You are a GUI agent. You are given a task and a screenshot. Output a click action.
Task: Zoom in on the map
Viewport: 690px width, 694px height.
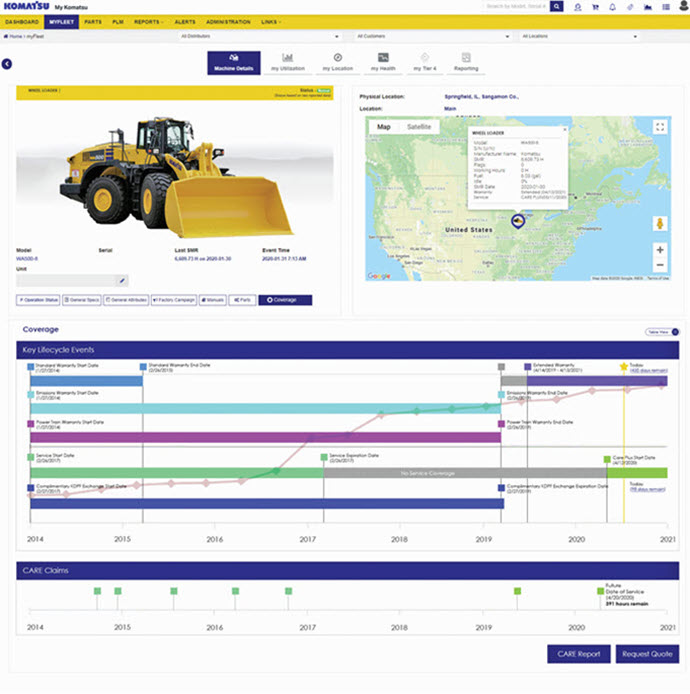point(659,249)
